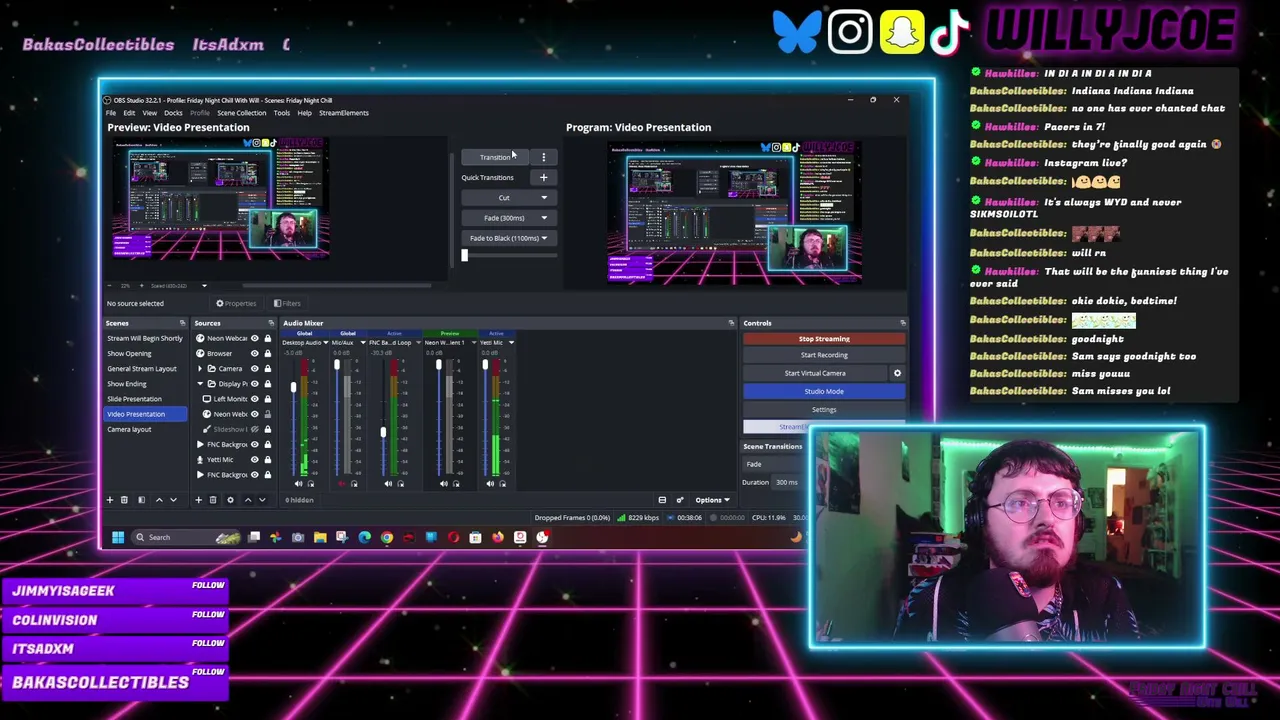Open Audio Mixer Options dropdown
Image resolution: width=1280 pixels, height=720 pixels.
(x=713, y=500)
